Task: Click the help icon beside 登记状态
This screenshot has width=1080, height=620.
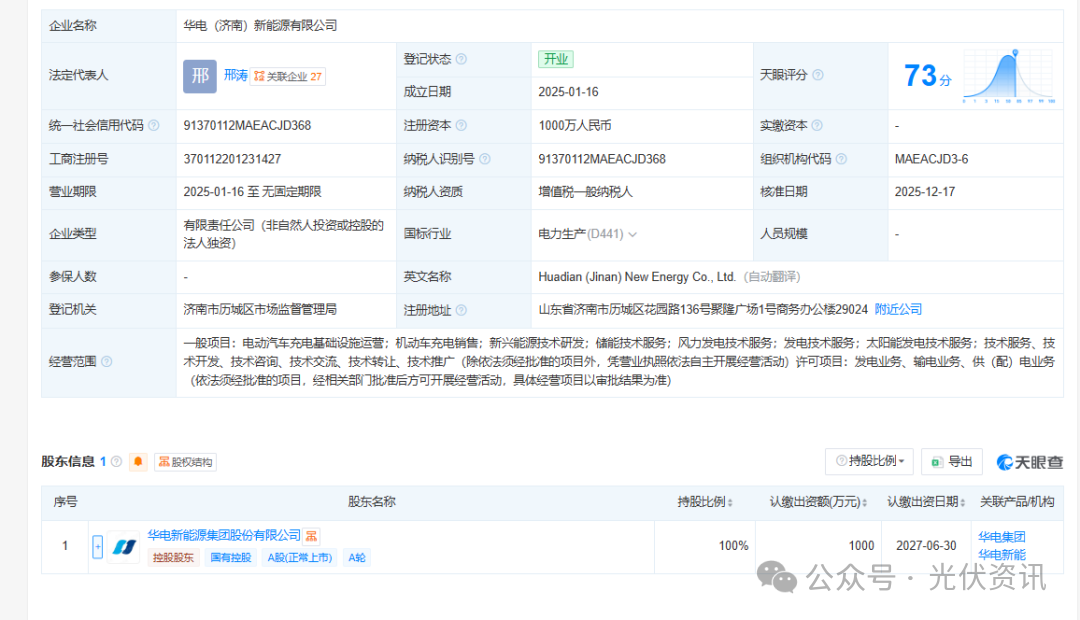Action: pos(461,58)
